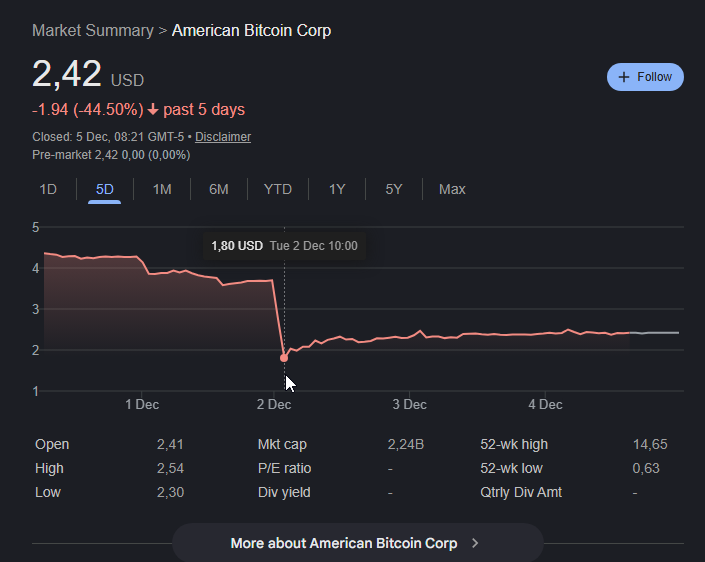Show the 1Y price chart
705x562 pixels.
[x=337, y=189]
